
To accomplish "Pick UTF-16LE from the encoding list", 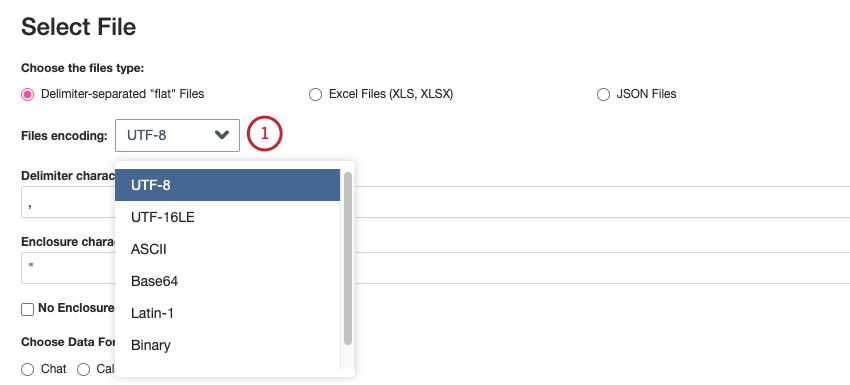I will tap(227, 217).
